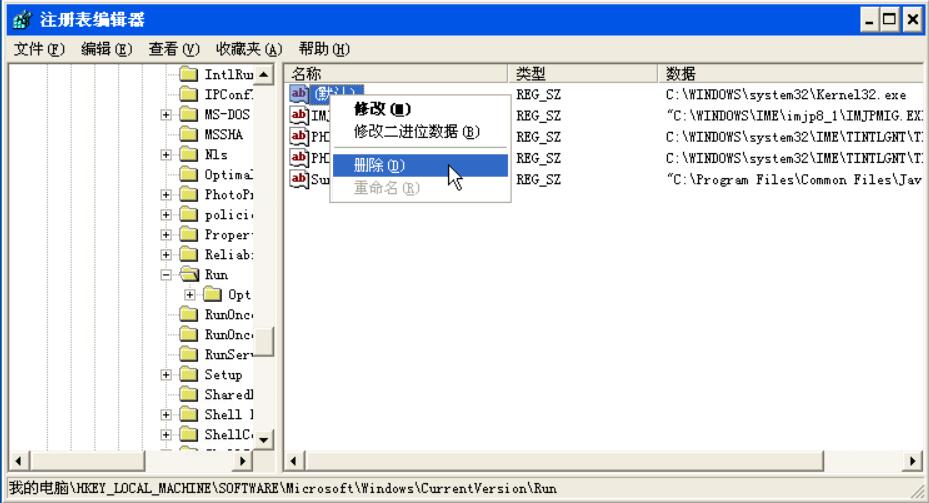Expand the Nls key

click(x=166, y=155)
